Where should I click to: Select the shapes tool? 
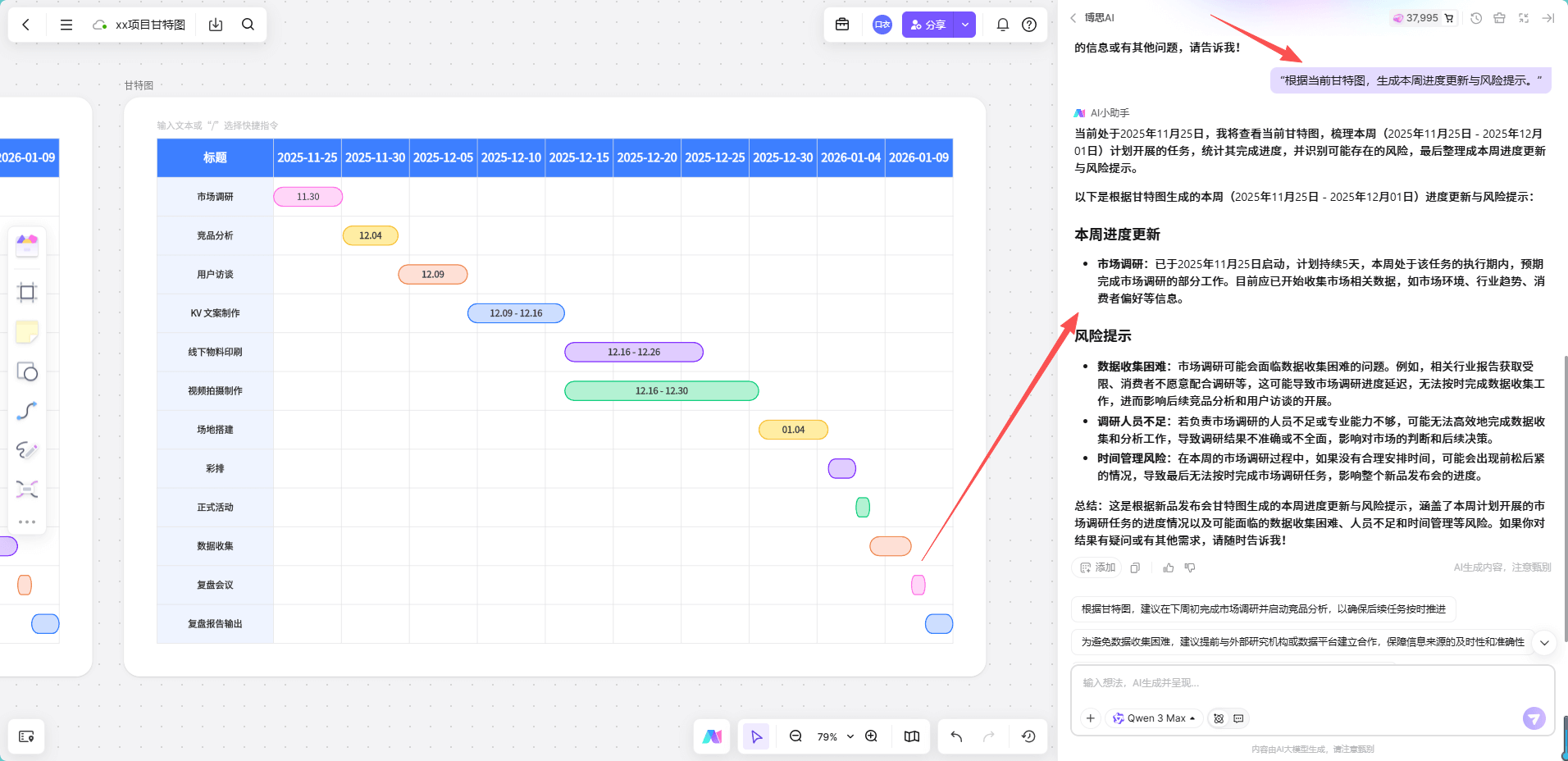[x=27, y=371]
